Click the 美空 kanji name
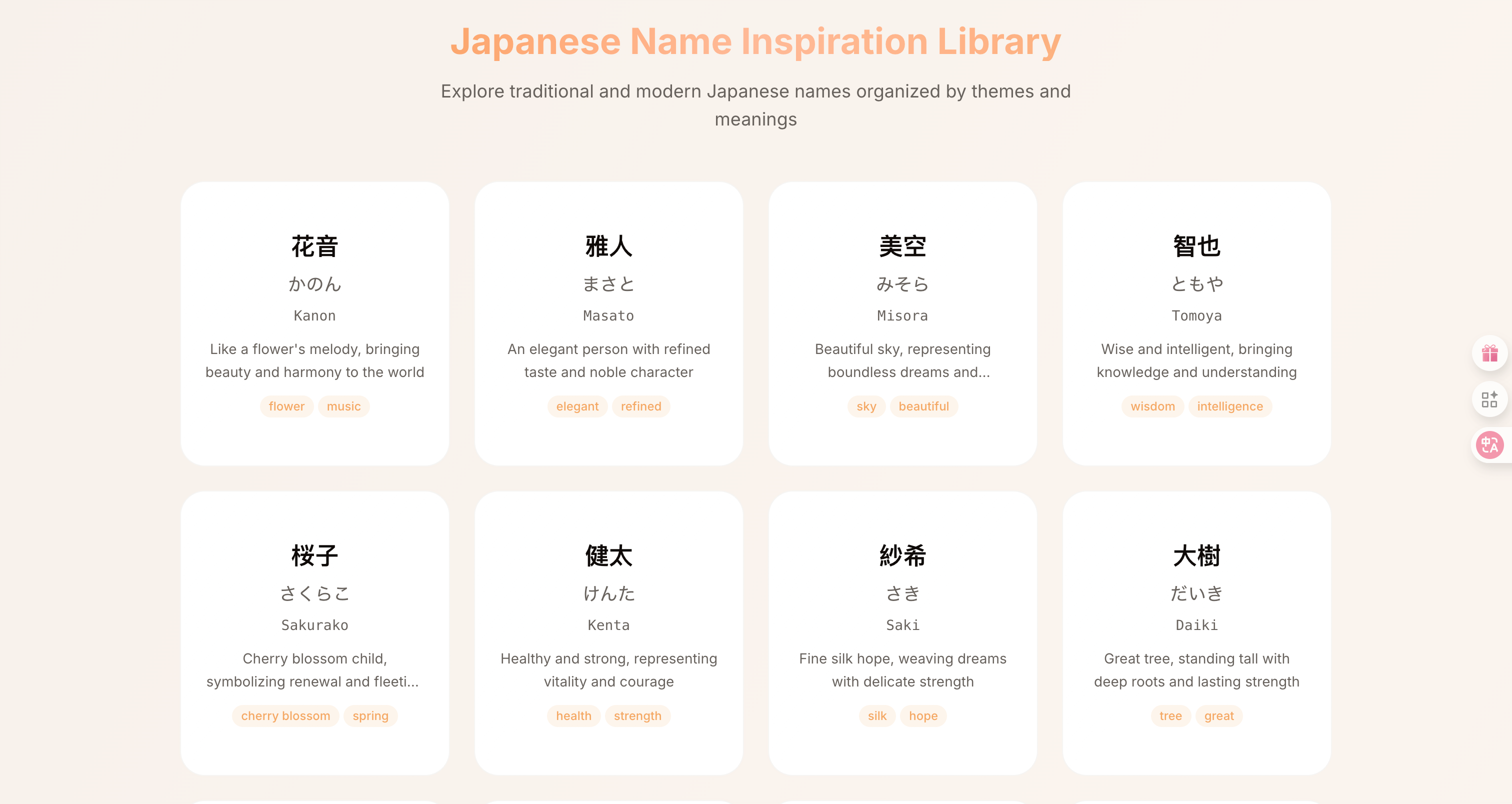Viewport: 1512px width, 804px height. pyautogui.click(x=902, y=246)
